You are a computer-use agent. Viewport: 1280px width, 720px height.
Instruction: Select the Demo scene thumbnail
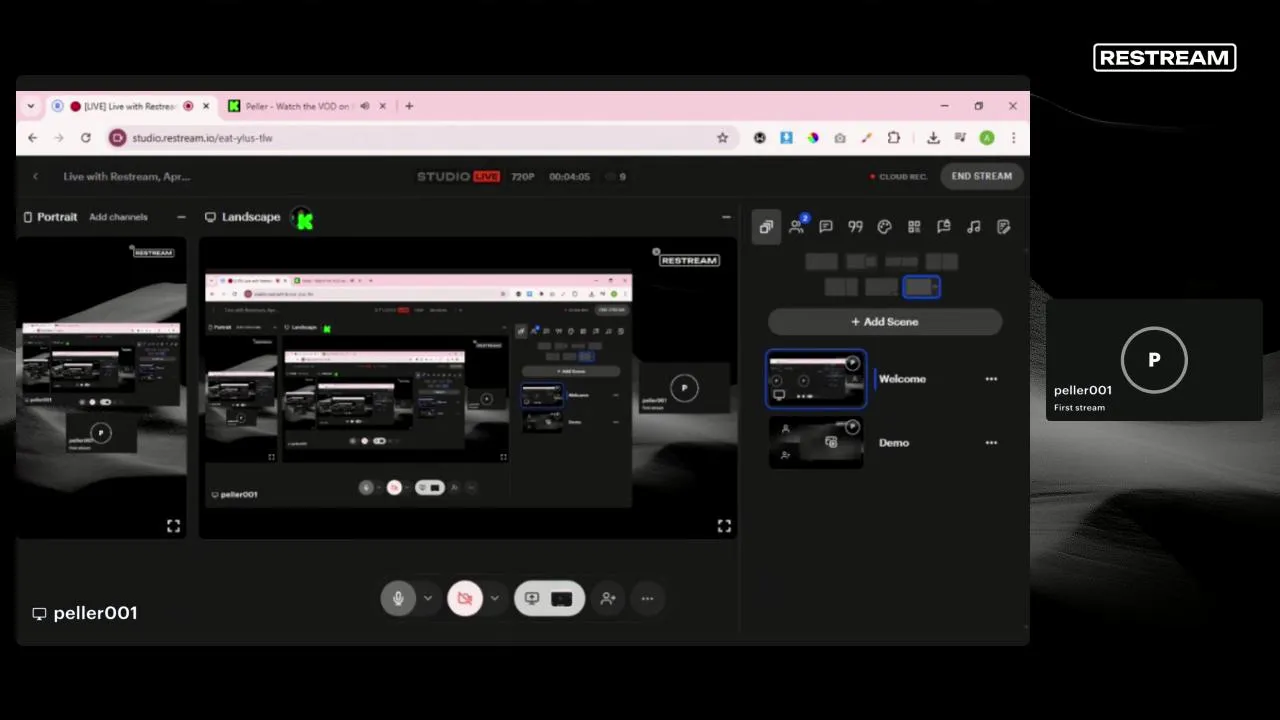point(817,442)
